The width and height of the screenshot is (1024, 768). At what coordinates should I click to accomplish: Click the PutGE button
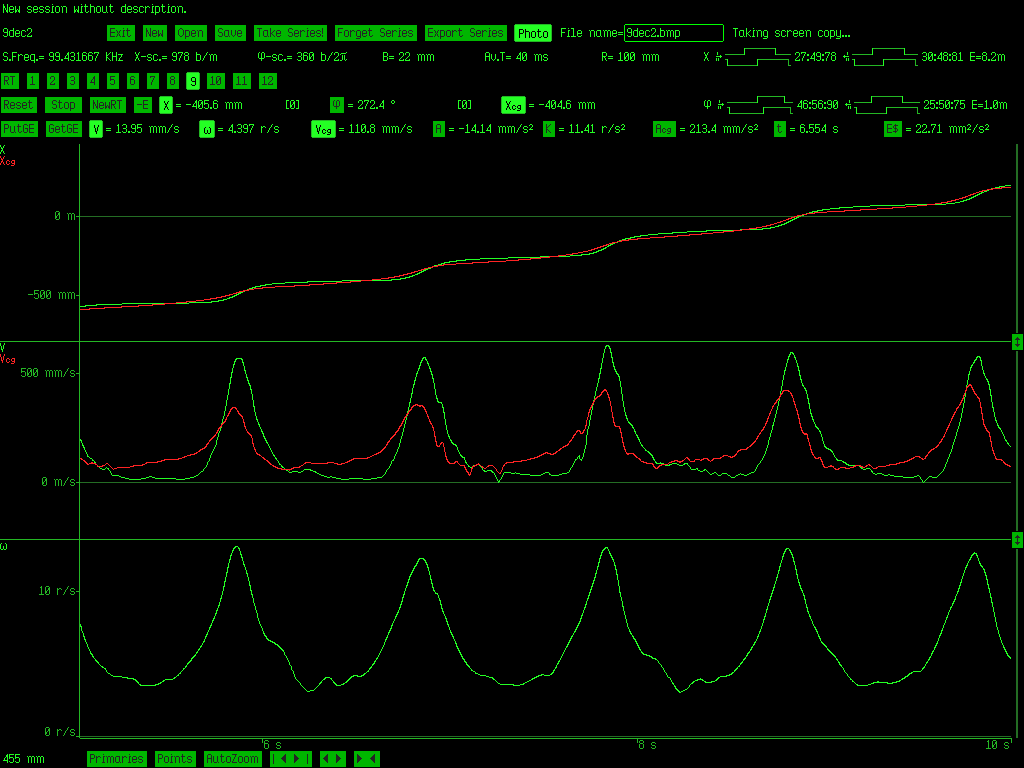pos(19,129)
